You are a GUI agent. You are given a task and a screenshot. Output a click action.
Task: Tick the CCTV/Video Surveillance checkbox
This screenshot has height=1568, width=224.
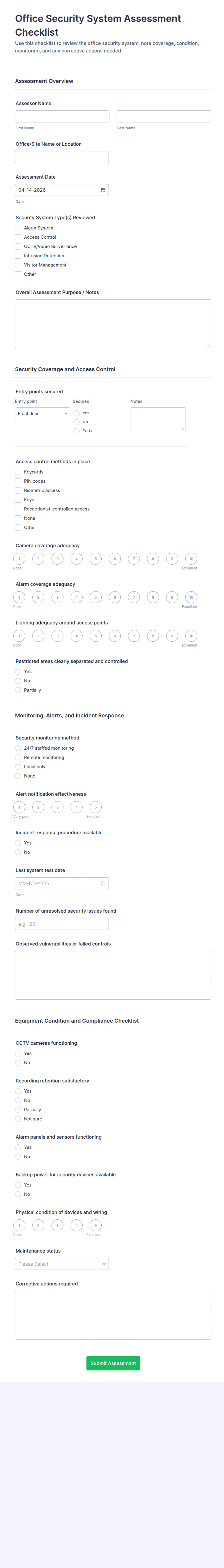18,246
